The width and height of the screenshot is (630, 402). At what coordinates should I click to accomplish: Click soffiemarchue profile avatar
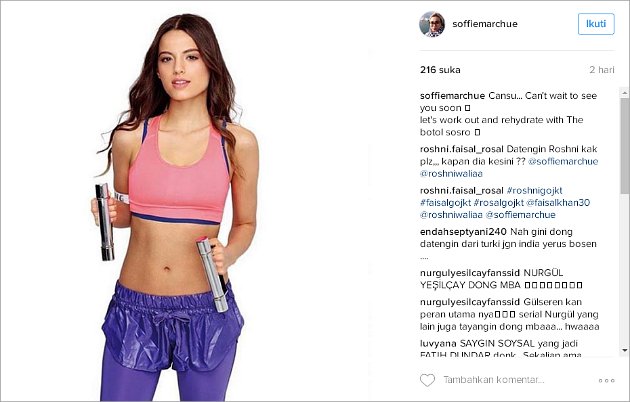(432, 24)
